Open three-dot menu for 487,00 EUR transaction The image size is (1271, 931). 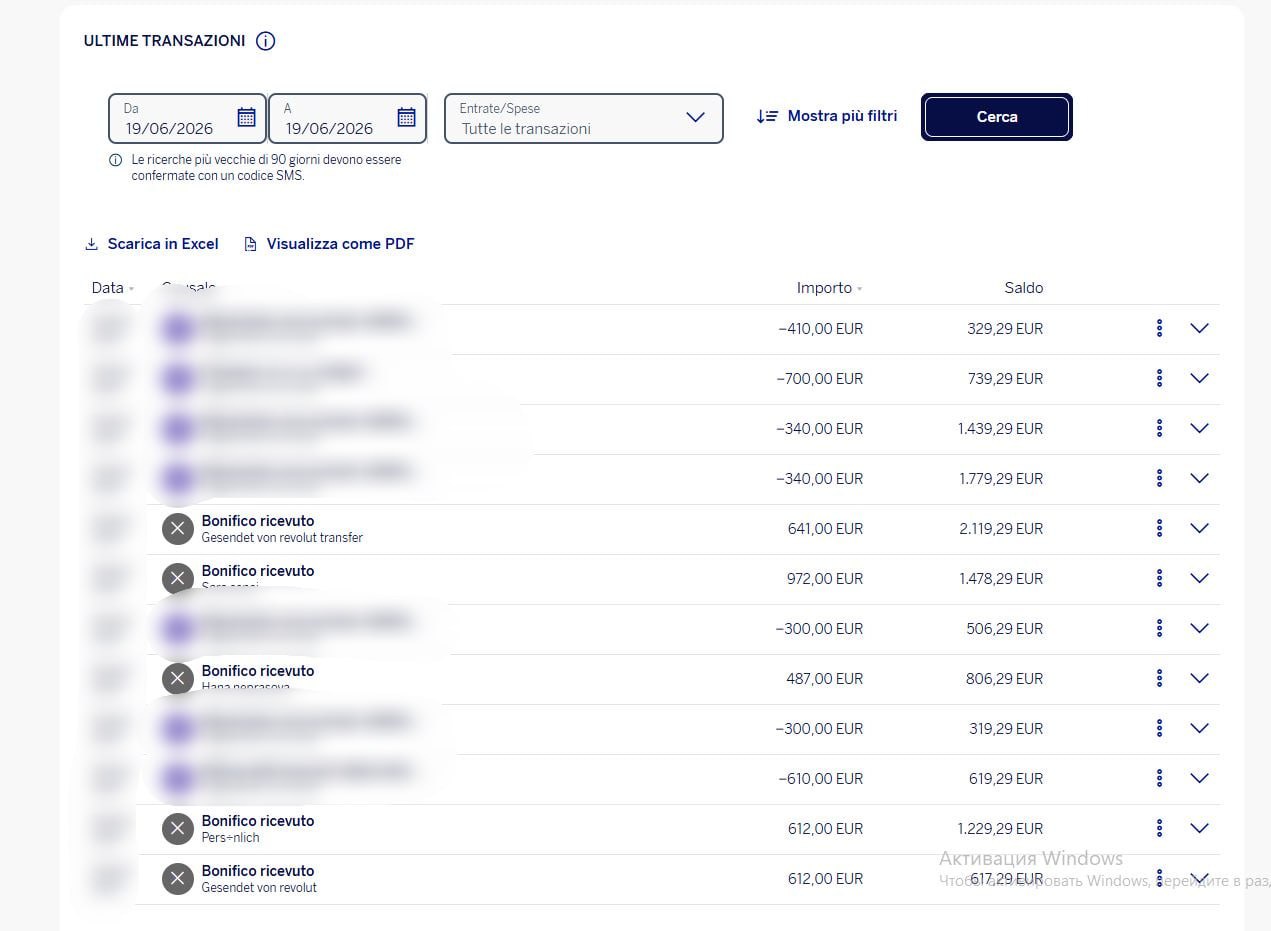pos(1159,678)
